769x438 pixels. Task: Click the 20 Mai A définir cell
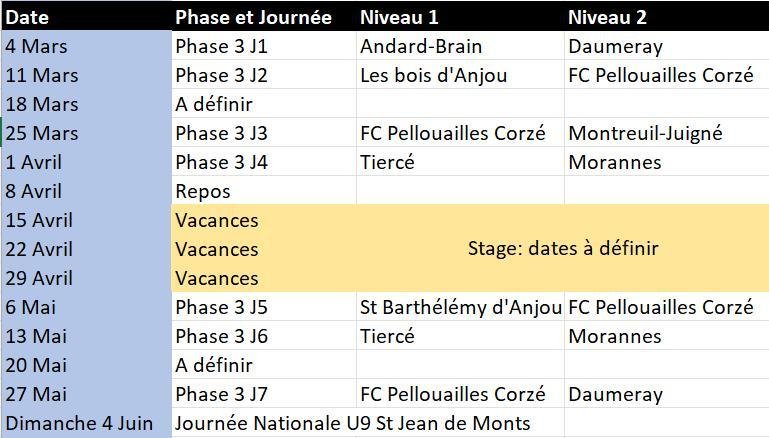click(x=214, y=365)
